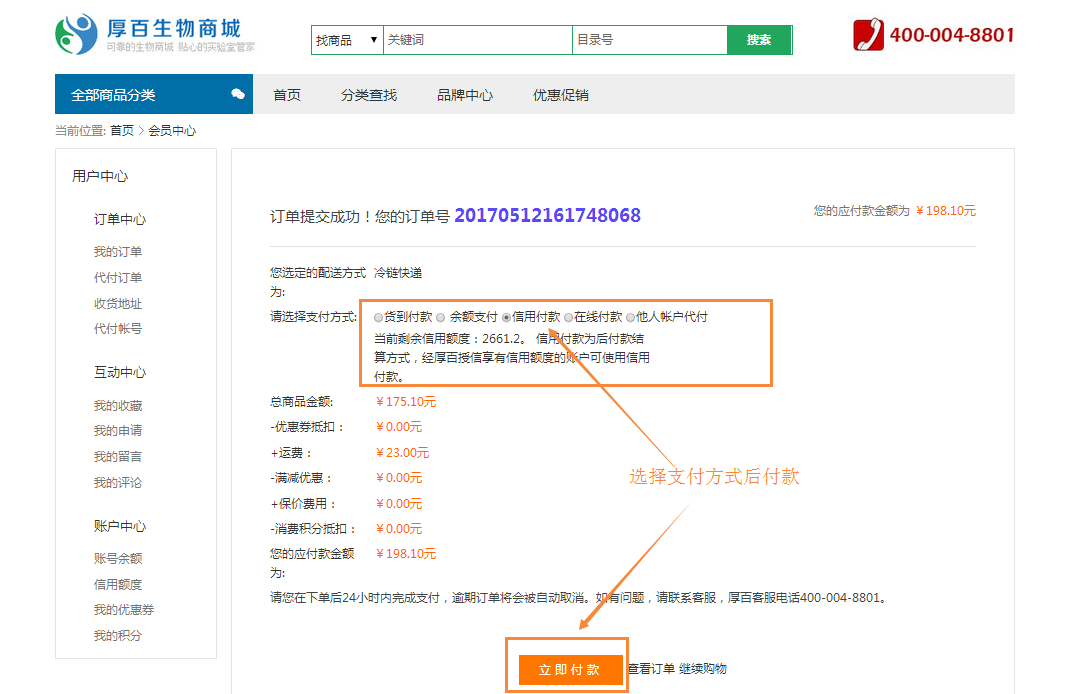This screenshot has width=1077, height=694.
Task: Click the 目录号 input field
Action: pos(649,40)
